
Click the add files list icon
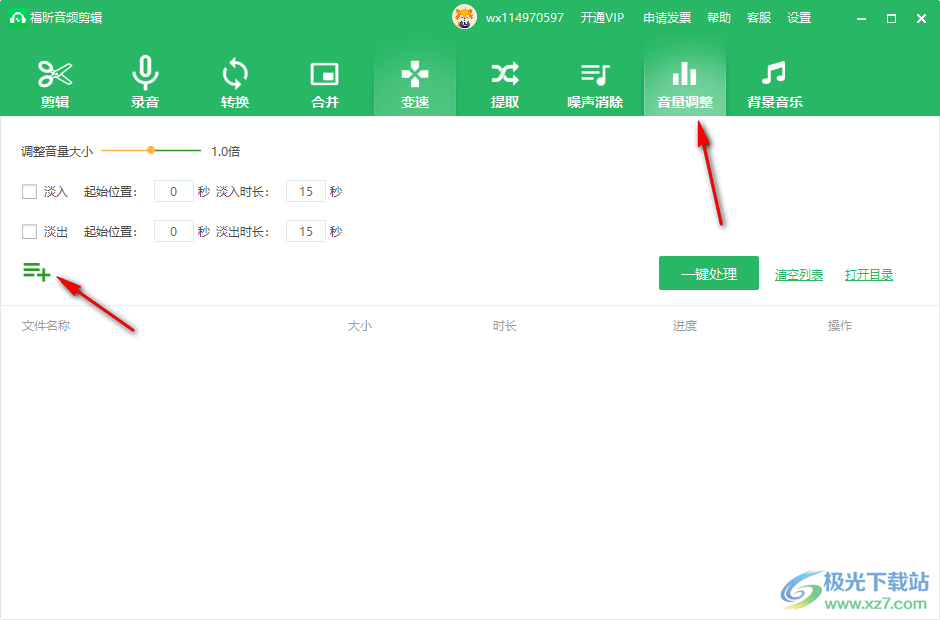[36, 271]
